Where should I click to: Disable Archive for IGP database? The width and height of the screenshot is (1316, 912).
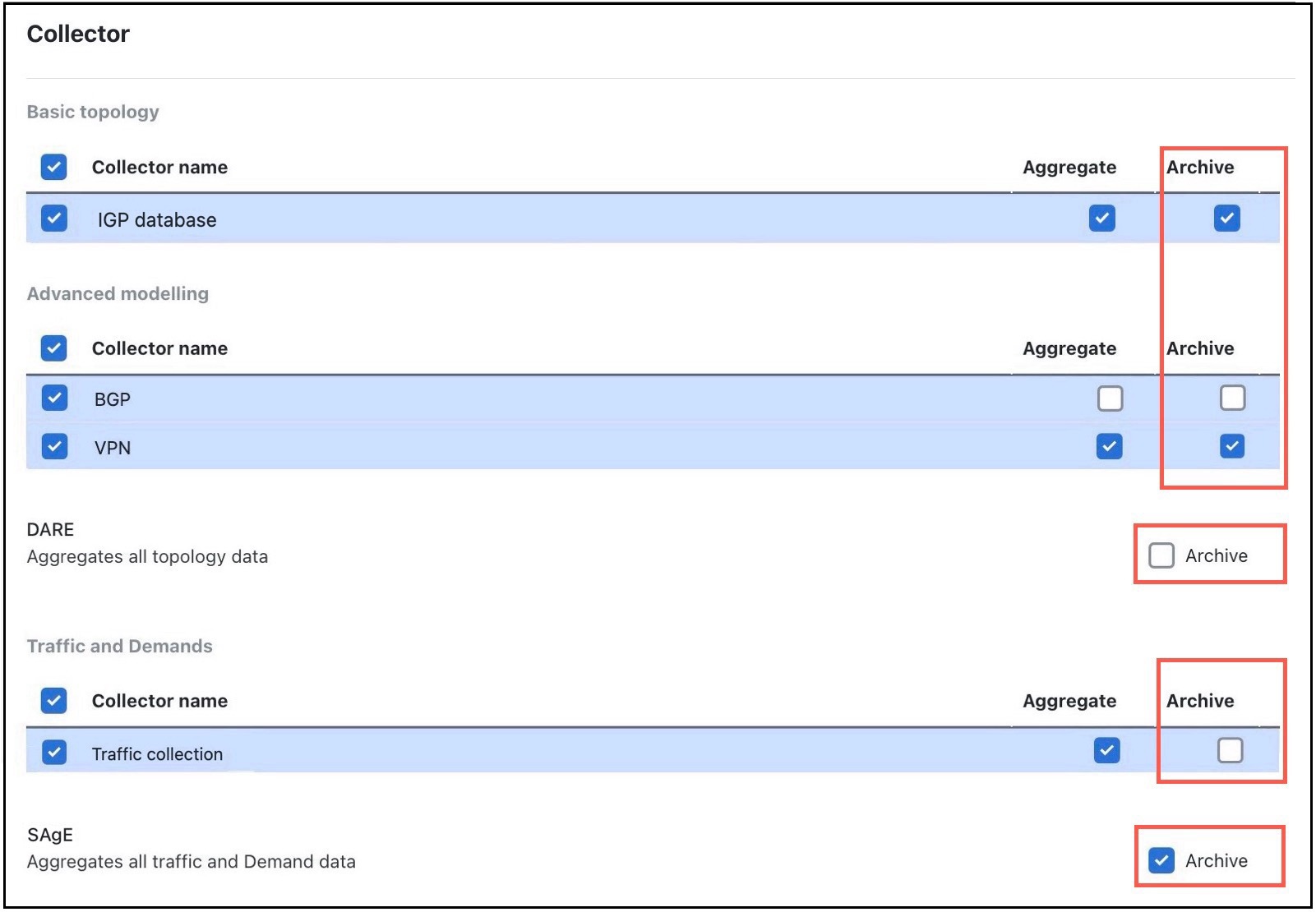(1226, 219)
